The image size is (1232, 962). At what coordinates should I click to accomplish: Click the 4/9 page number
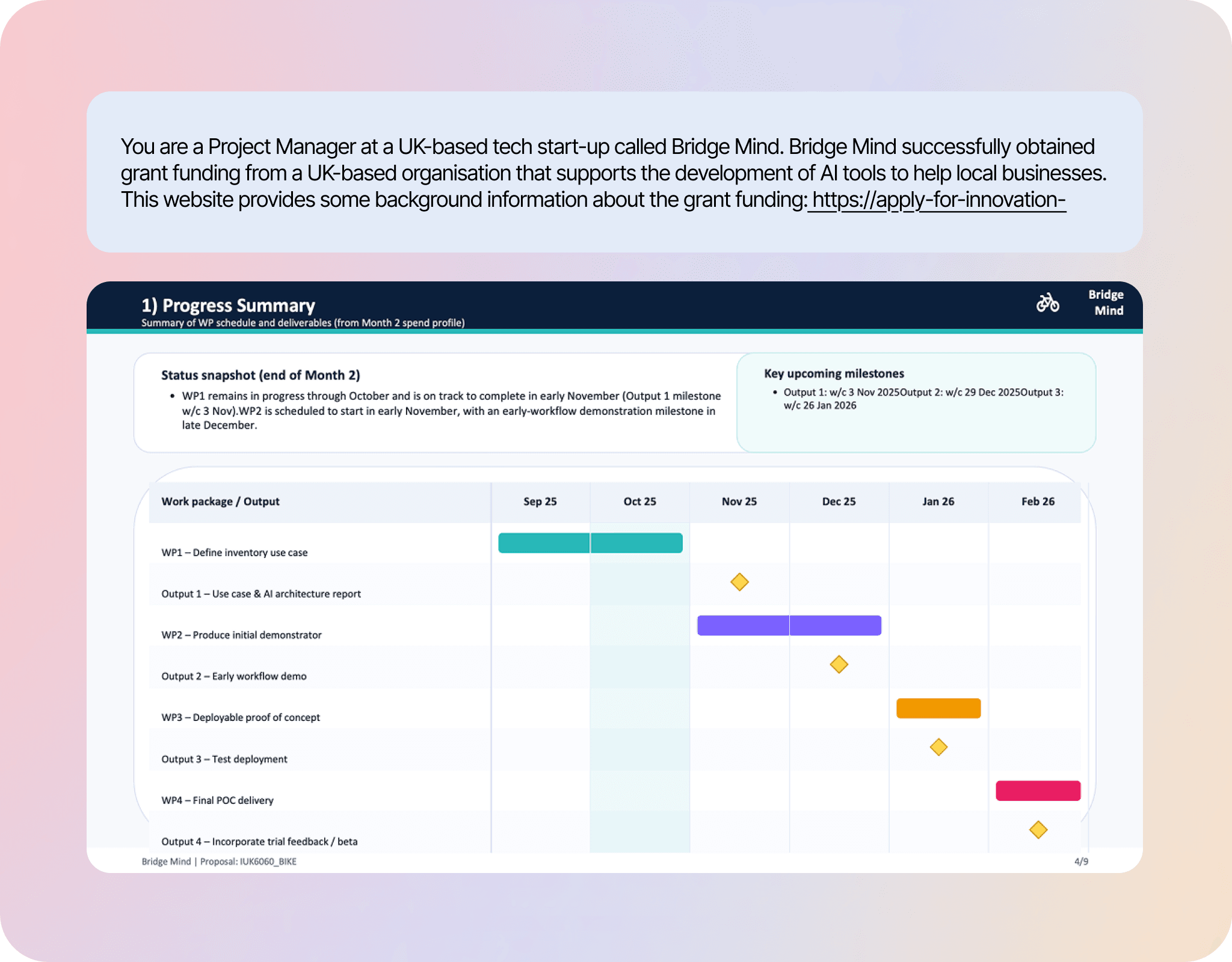(1081, 862)
